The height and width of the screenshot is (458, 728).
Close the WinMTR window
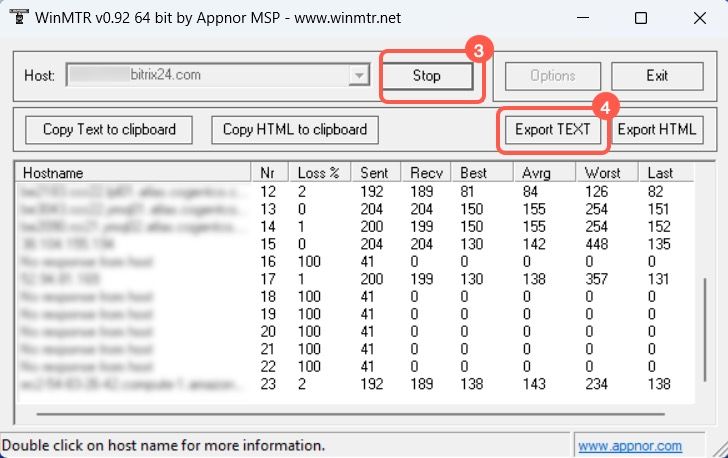[x=700, y=18]
